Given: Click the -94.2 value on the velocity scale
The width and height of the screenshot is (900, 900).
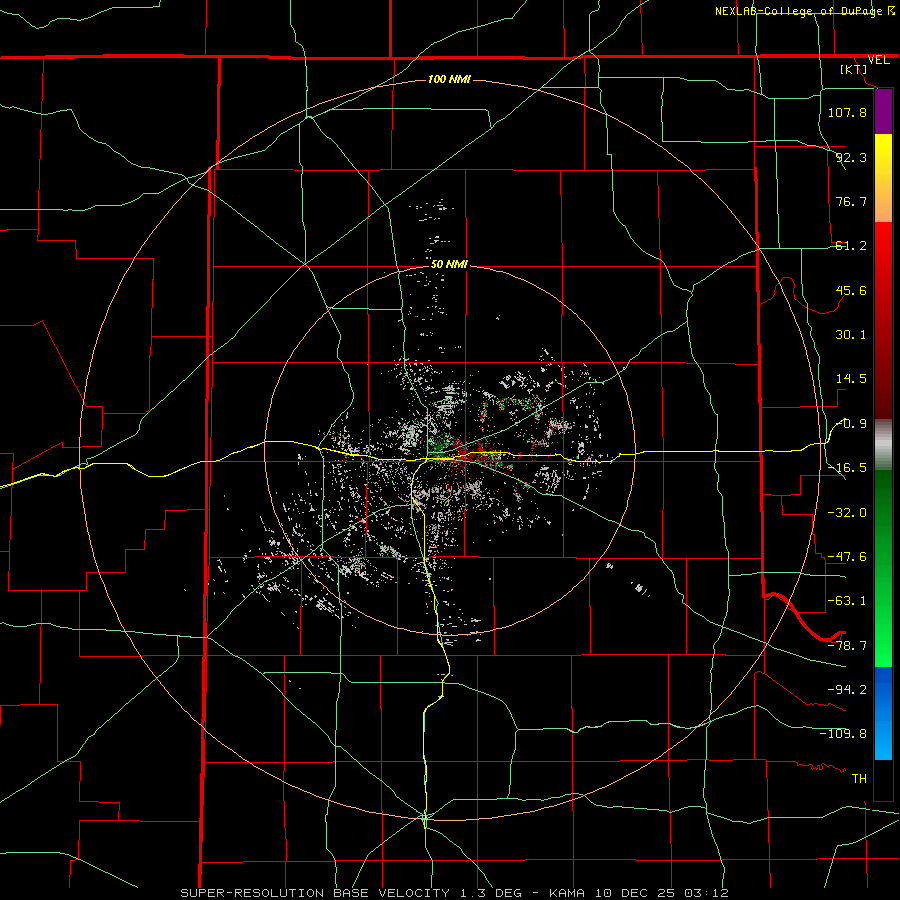Looking at the screenshot, I should 847,690.
